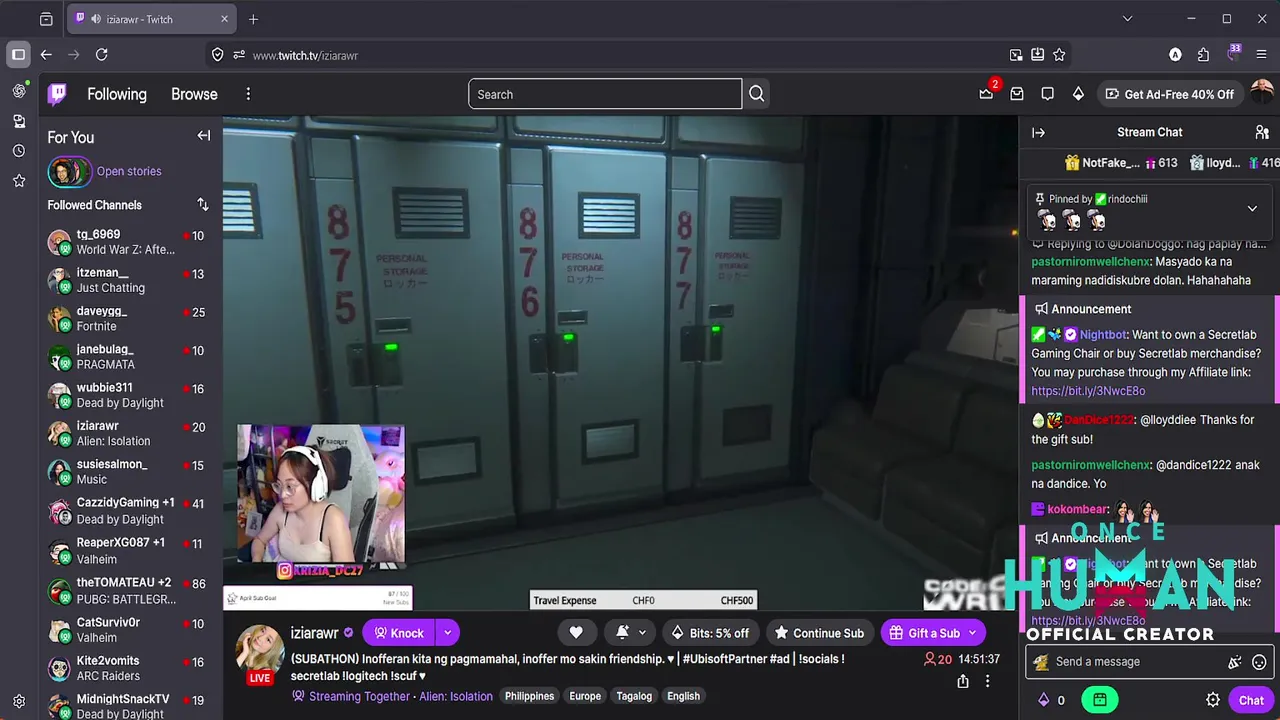Collapse the Stream Chat panel
The width and height of the screenshot is (1280, 720).
pyautogui.click(x=1038, y=132)
